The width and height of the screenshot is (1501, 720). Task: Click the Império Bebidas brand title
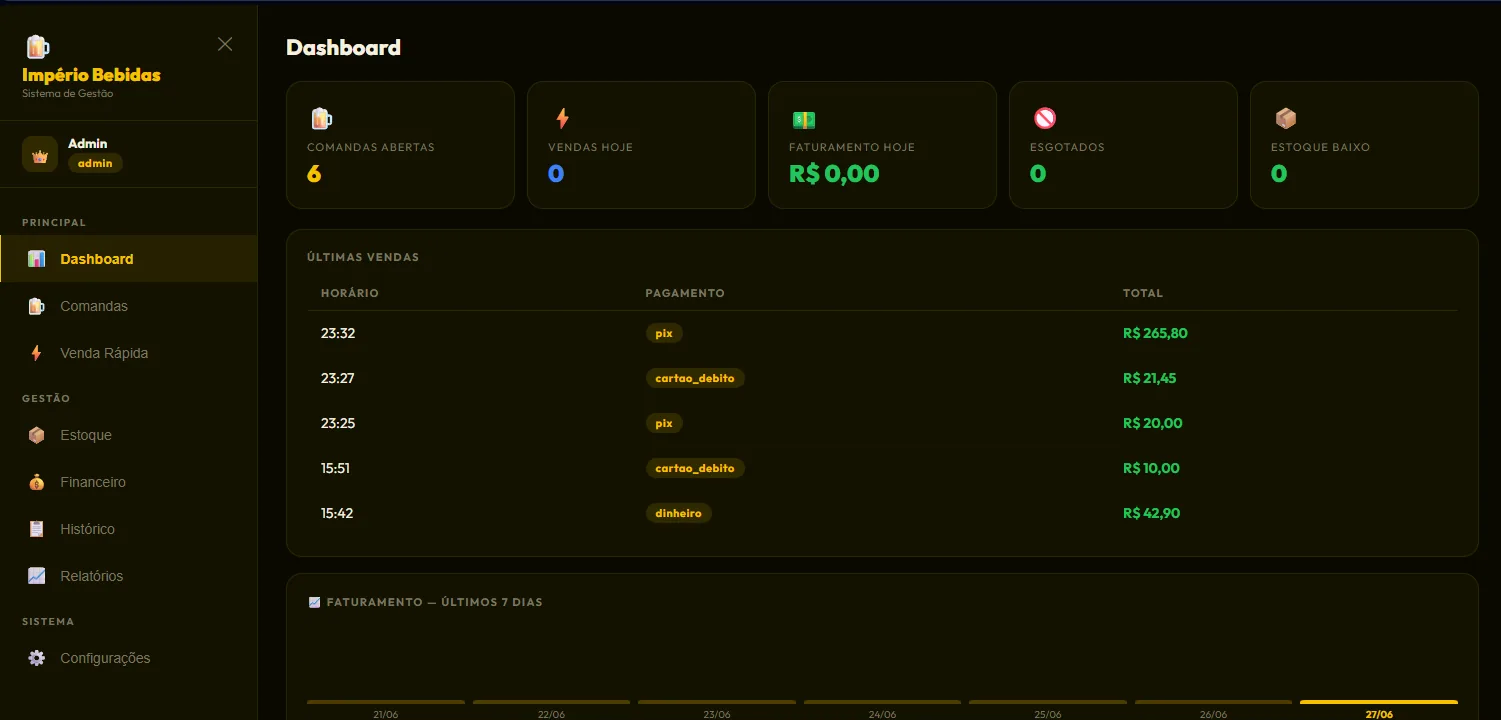click(x=91, y=75)
